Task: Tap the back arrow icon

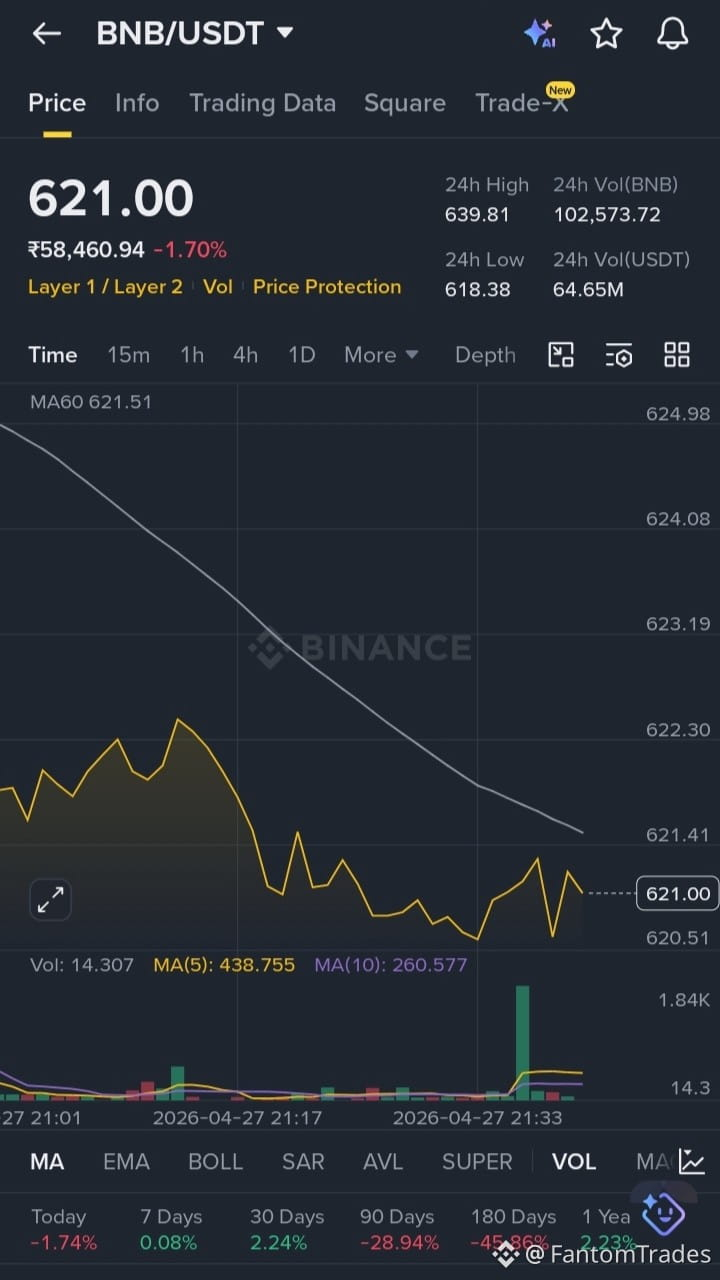Action: click(x=46, y=34)
